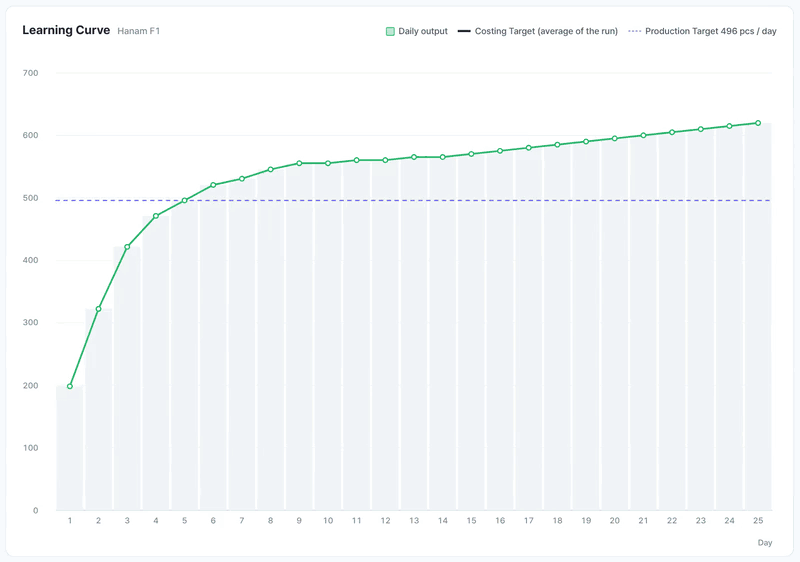Click x-axis label 21
Viewport: 800px width, 562px height.
643,520
